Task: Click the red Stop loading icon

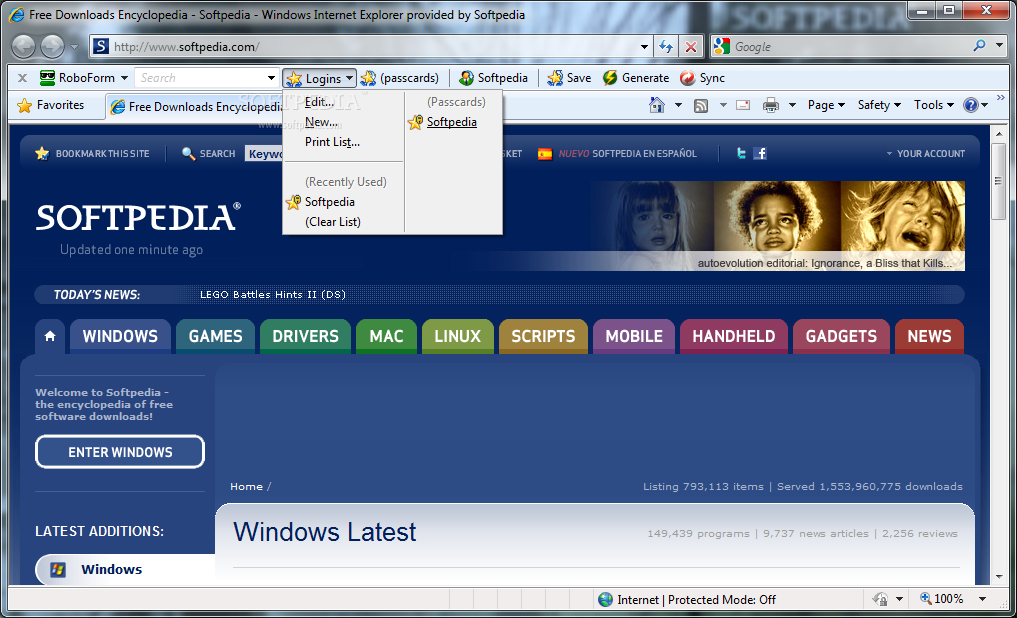Action: coord(691,47)
